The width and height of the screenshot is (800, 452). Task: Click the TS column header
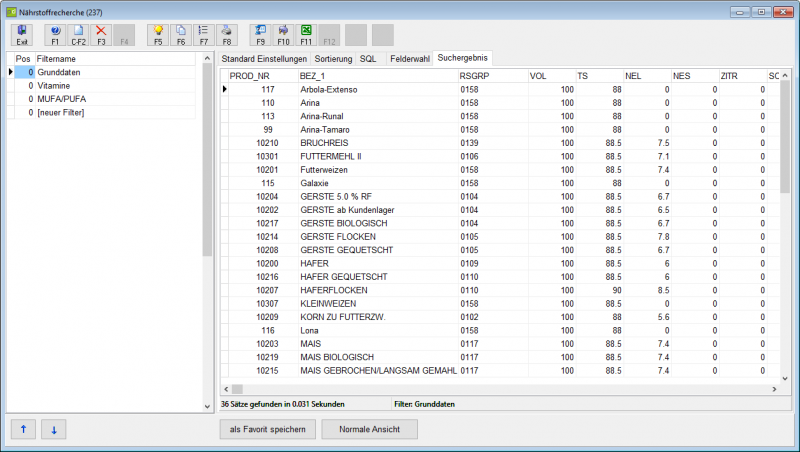599,76
